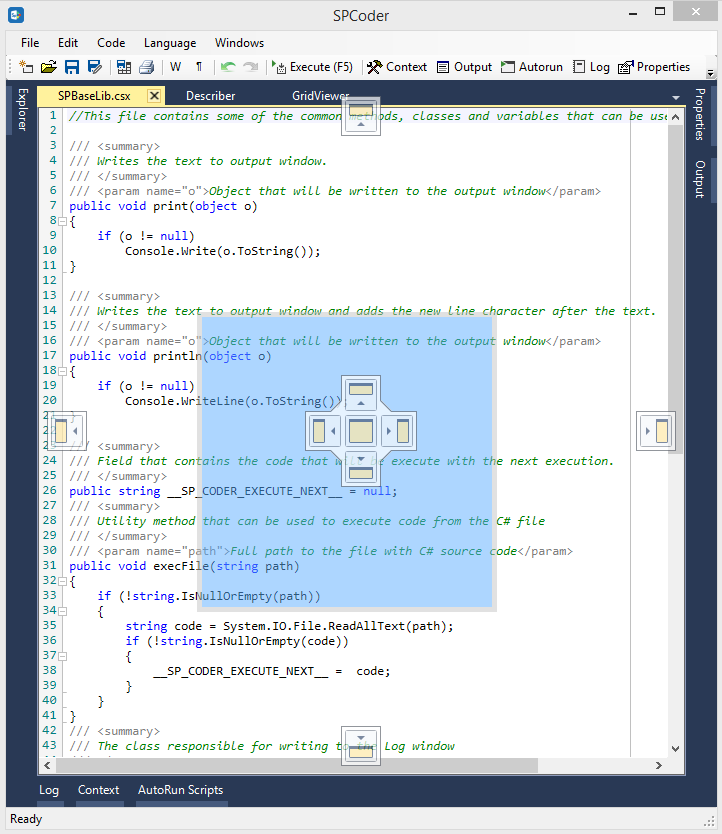Open the AutoRun Scripts bottom tab
722x834 pixels.
[x=180, y=790]
